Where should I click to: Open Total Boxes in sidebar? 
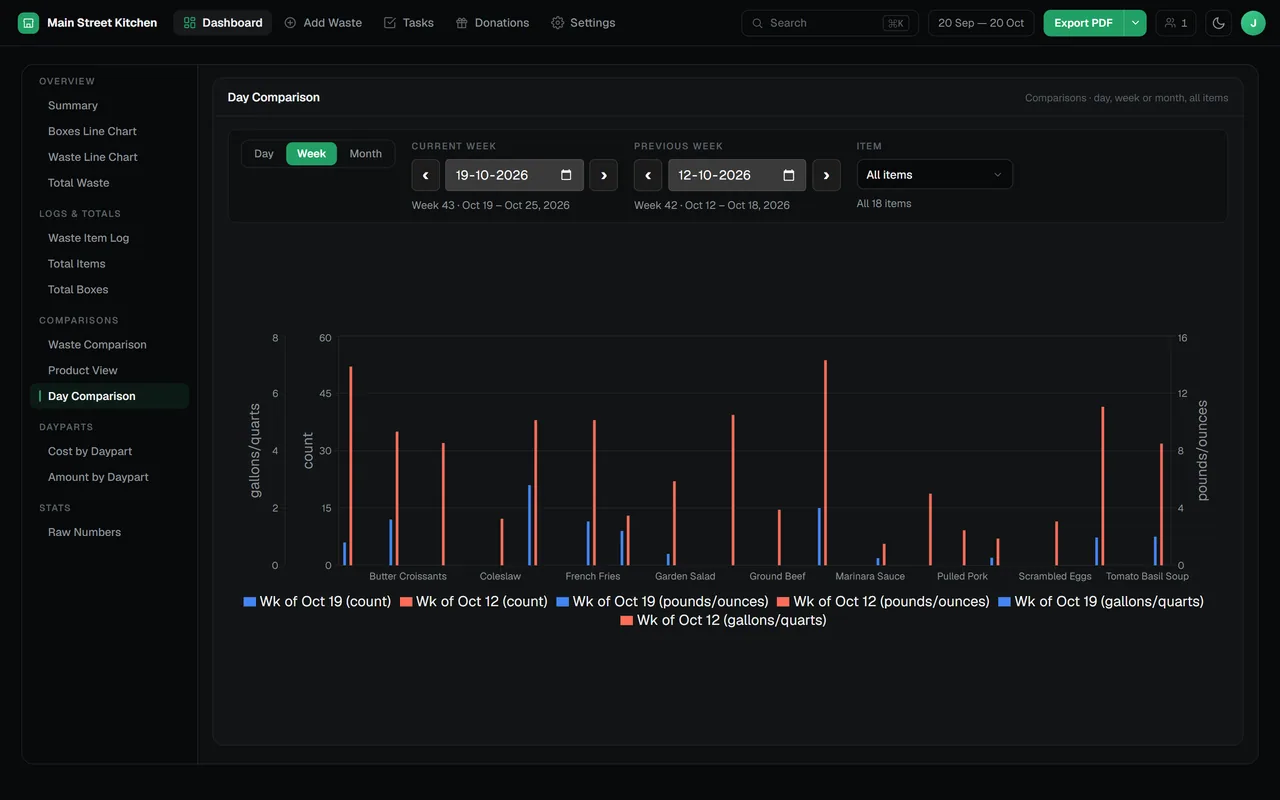pyautogui.click(x=109, y=290)
